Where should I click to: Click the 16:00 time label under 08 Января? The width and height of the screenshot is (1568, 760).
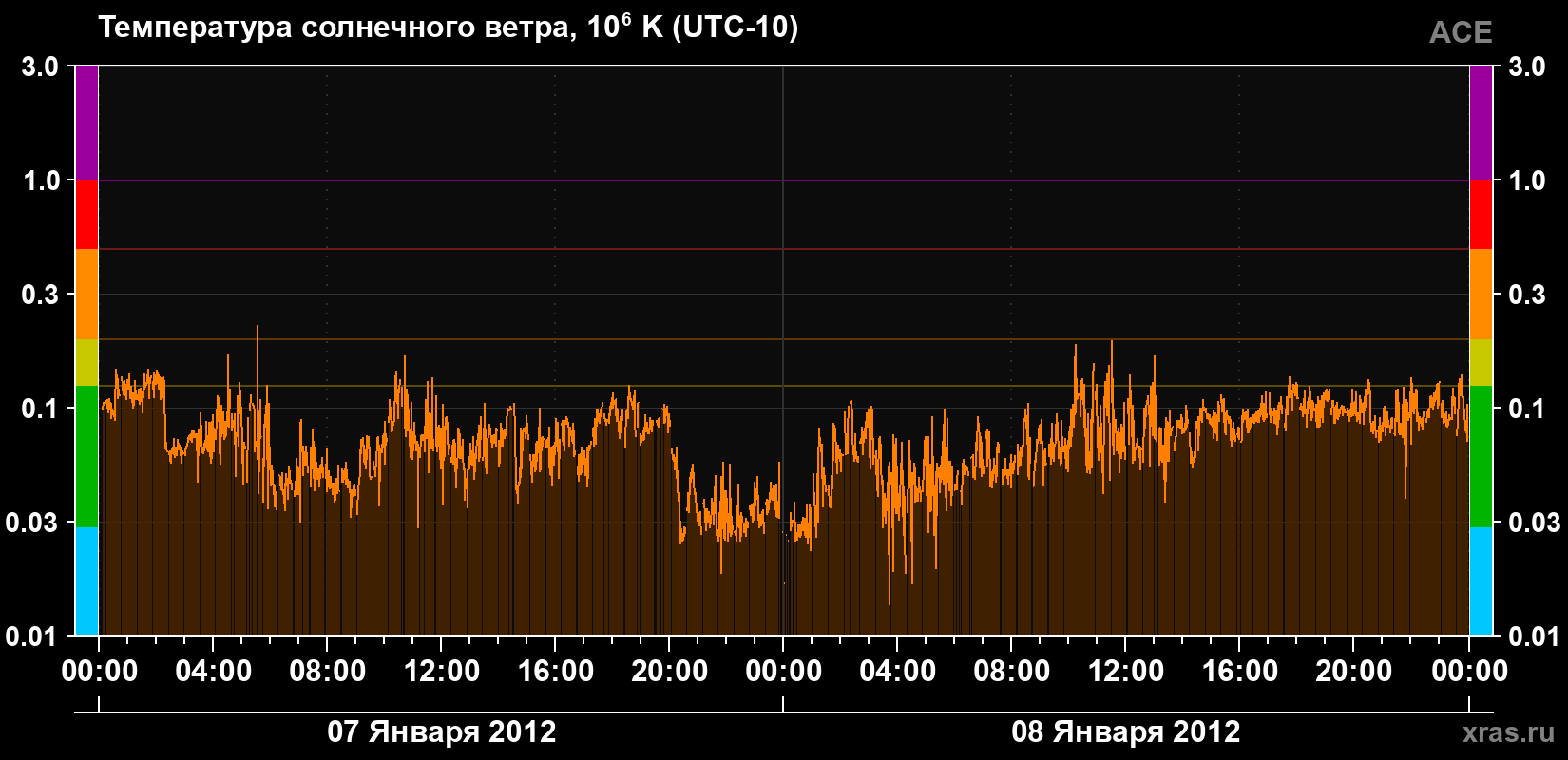point(1240,671)
